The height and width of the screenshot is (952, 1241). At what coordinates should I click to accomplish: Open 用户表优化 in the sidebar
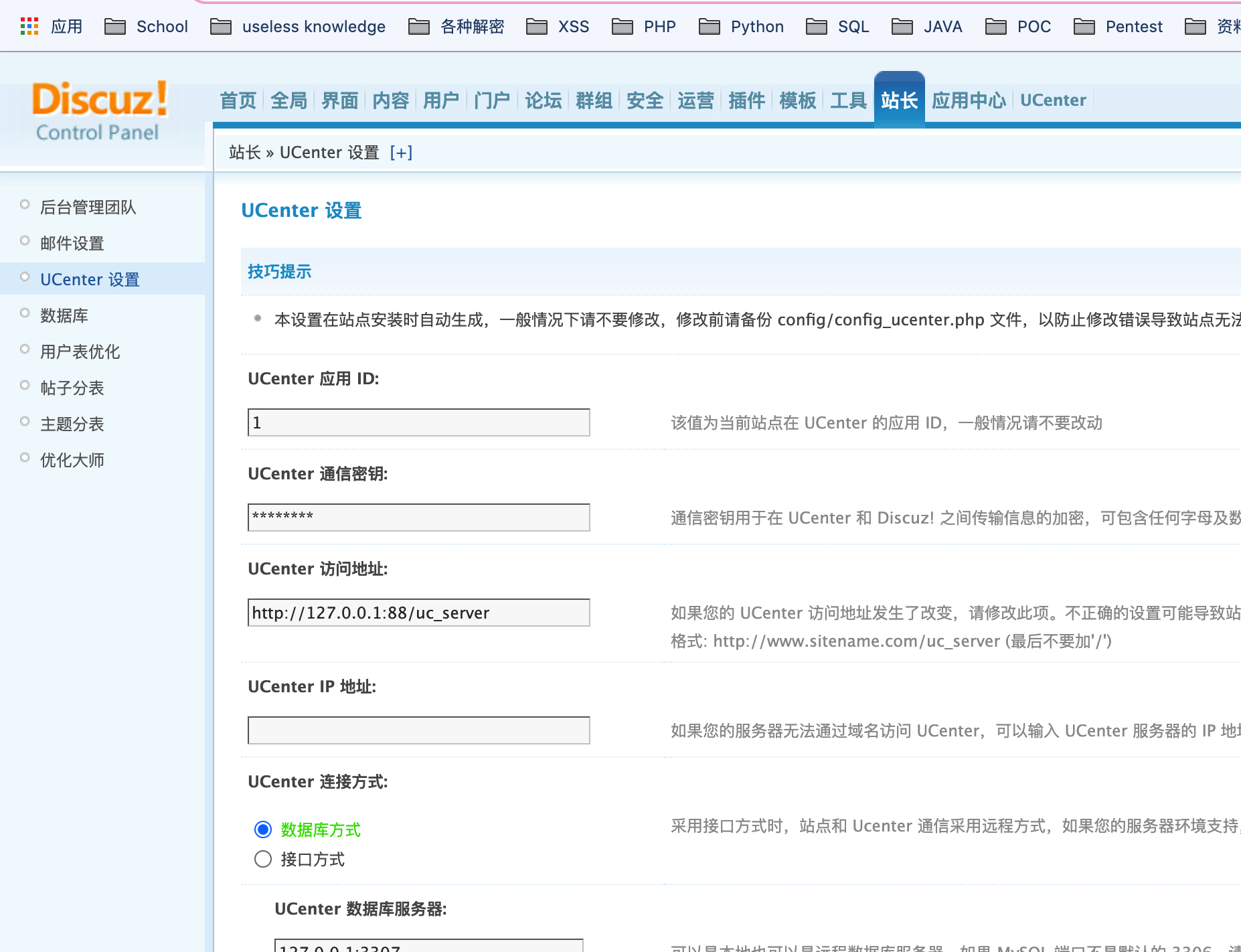click(80, 352)
